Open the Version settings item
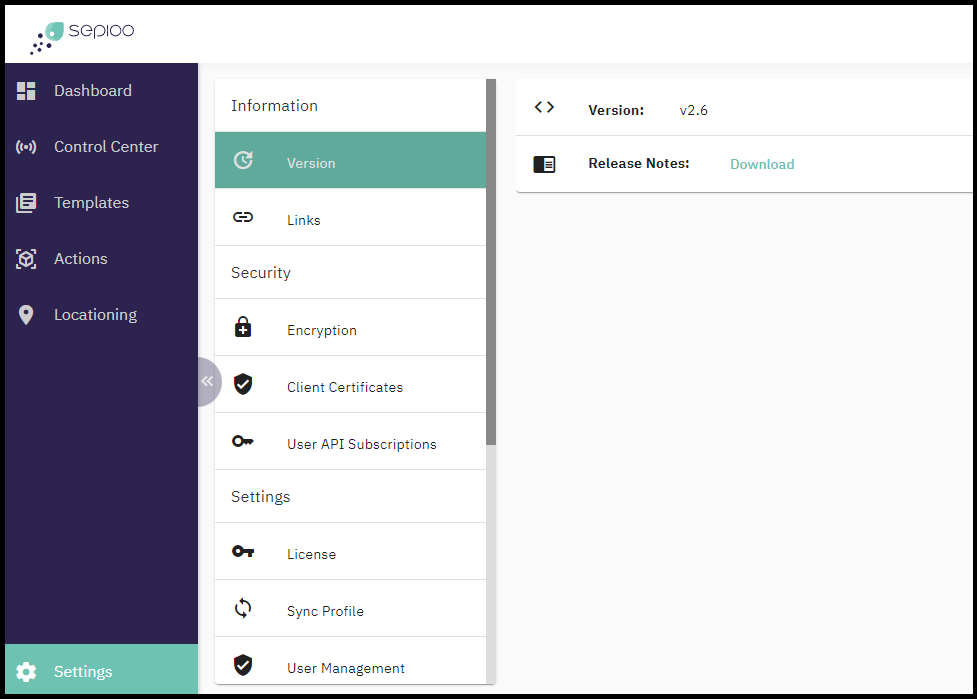The height and width of the screenshot is (699, 977). pyautogui.click(x=311, y=163)
